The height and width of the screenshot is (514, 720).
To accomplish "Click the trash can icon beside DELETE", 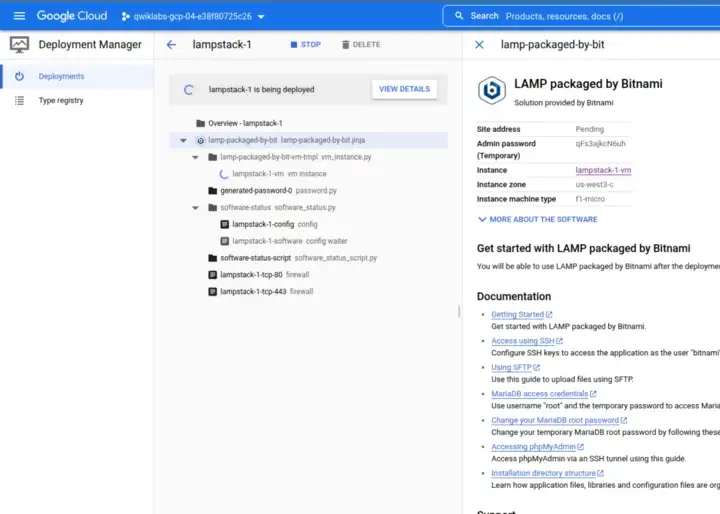I will 345,45.
